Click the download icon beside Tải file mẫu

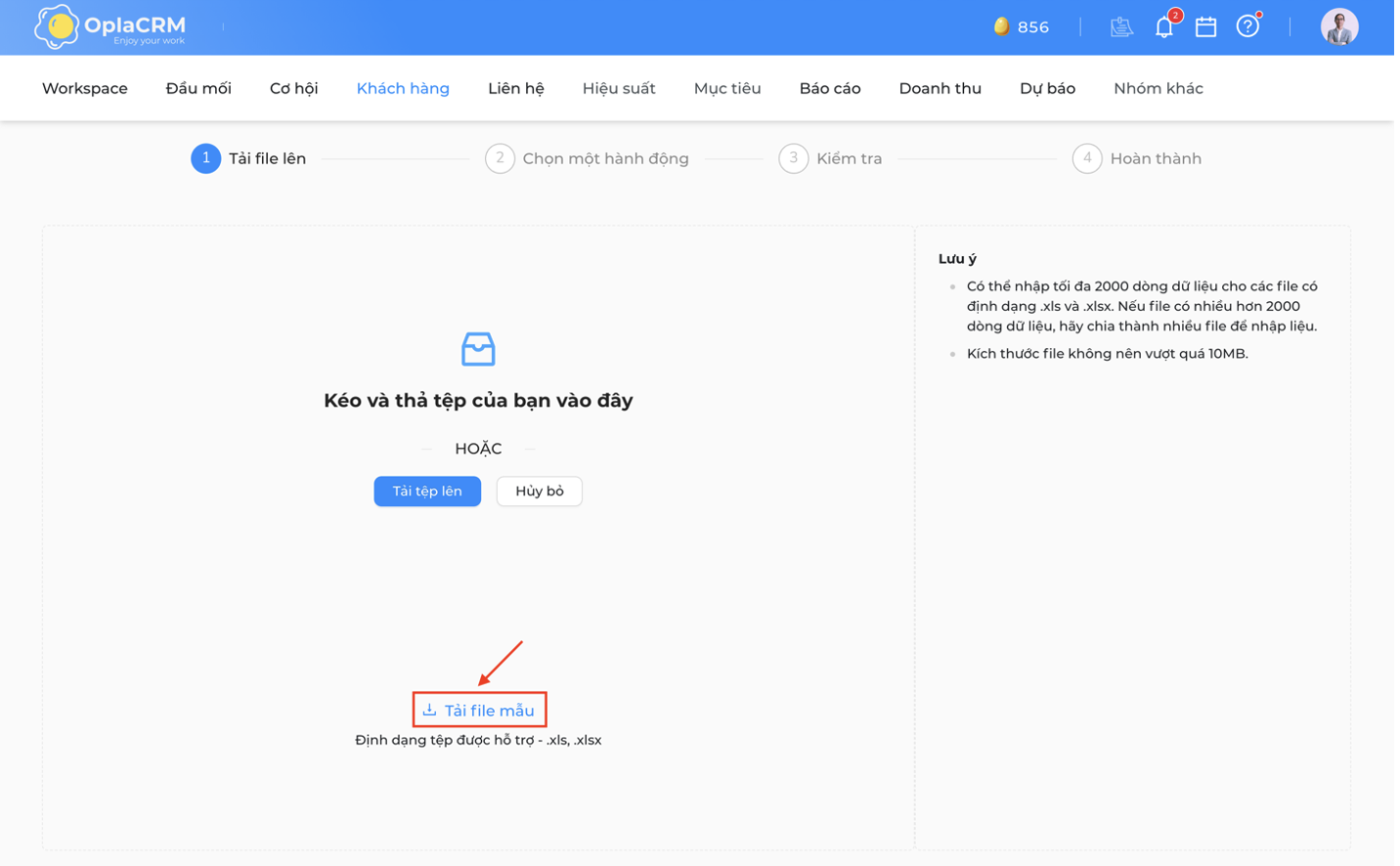429,710
